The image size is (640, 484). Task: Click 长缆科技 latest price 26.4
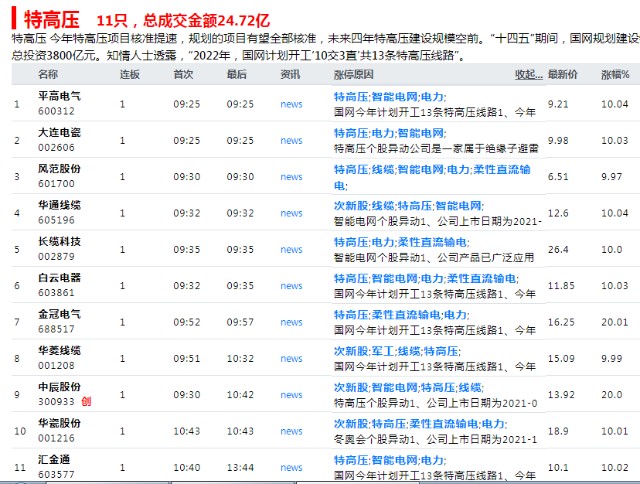click(x=558, y=249)
